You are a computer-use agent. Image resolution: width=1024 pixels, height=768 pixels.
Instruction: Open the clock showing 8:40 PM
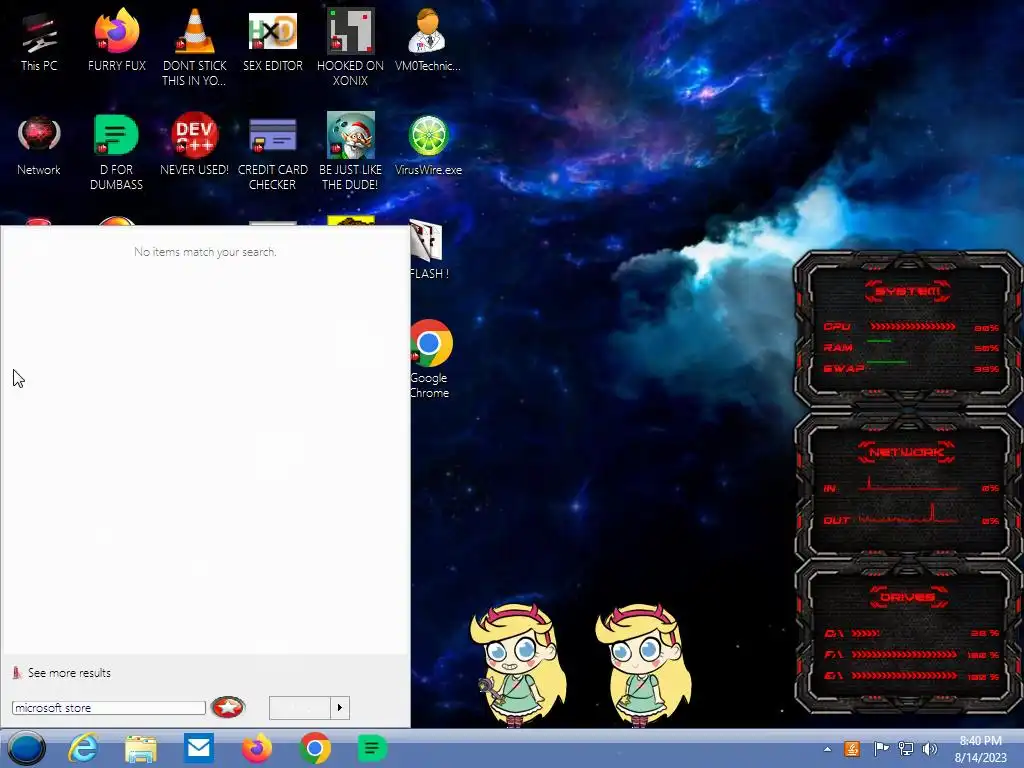(981, 749)
